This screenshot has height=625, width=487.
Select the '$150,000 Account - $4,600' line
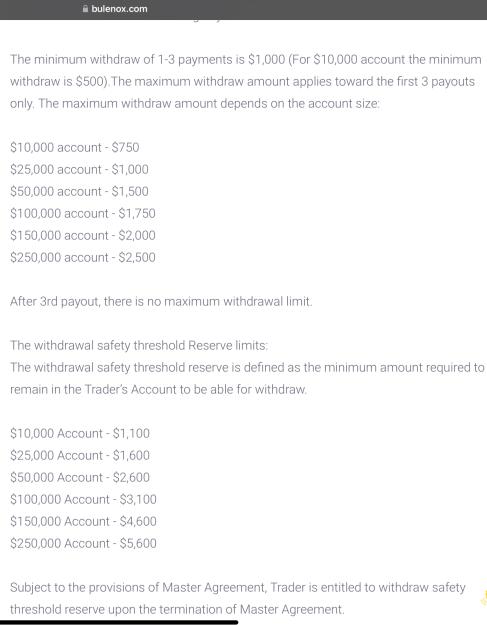tap(83, 521)
